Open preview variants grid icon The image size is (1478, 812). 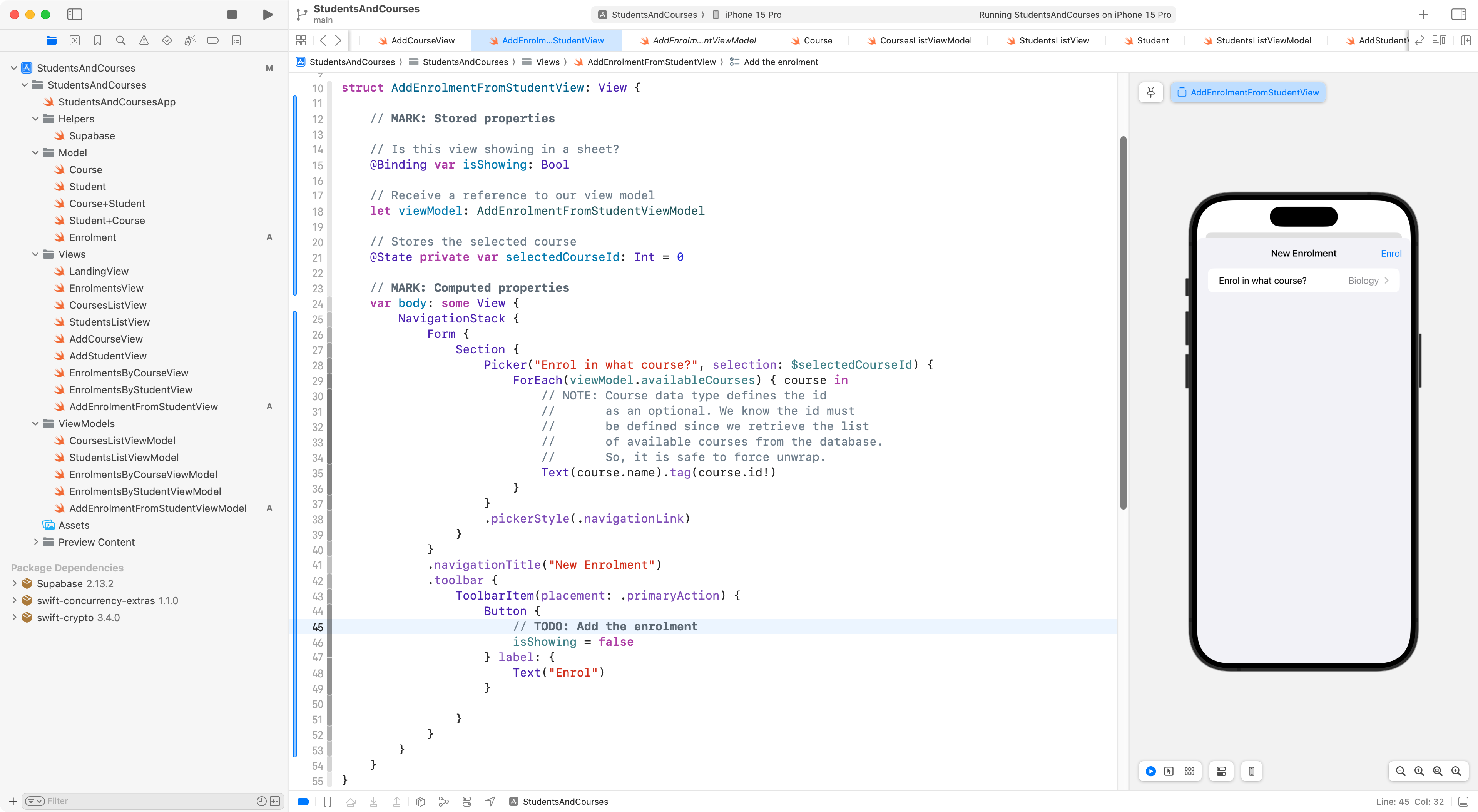pos(1189,771)
